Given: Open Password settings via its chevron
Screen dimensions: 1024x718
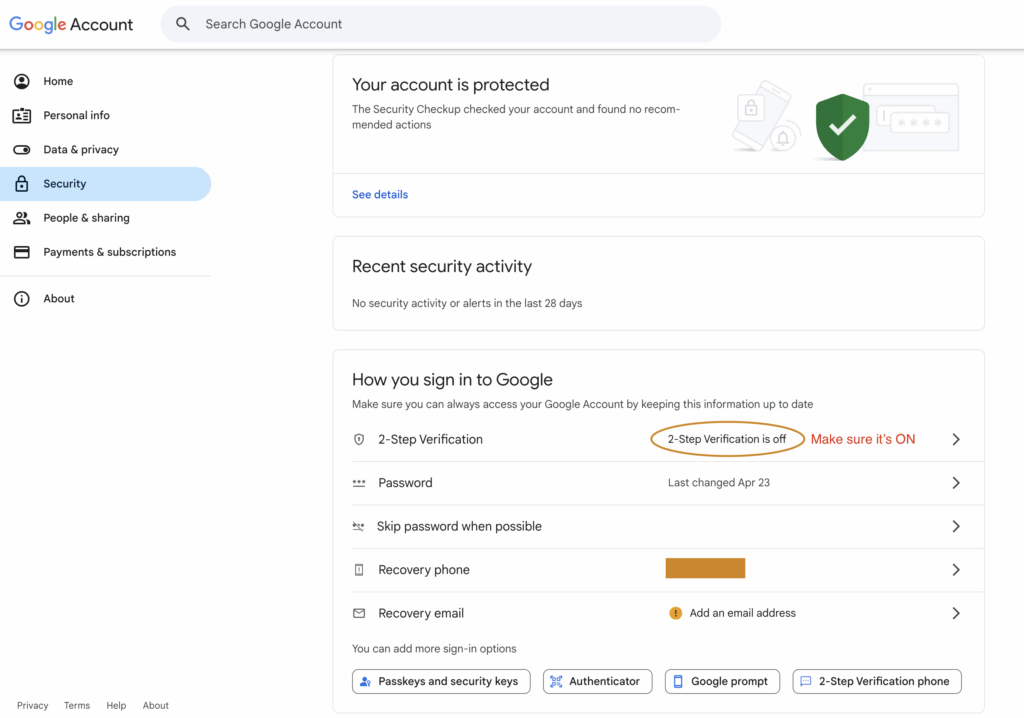Looking at the screenshot, I should tap(955, 483).
